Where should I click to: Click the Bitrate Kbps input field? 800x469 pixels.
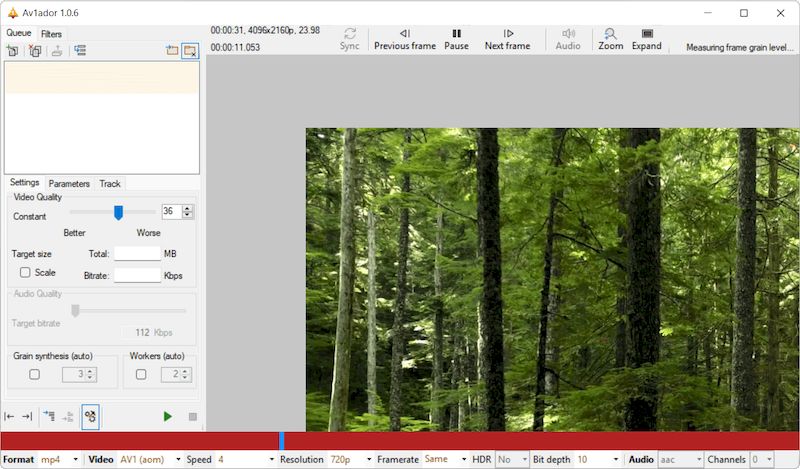point(137,275)
